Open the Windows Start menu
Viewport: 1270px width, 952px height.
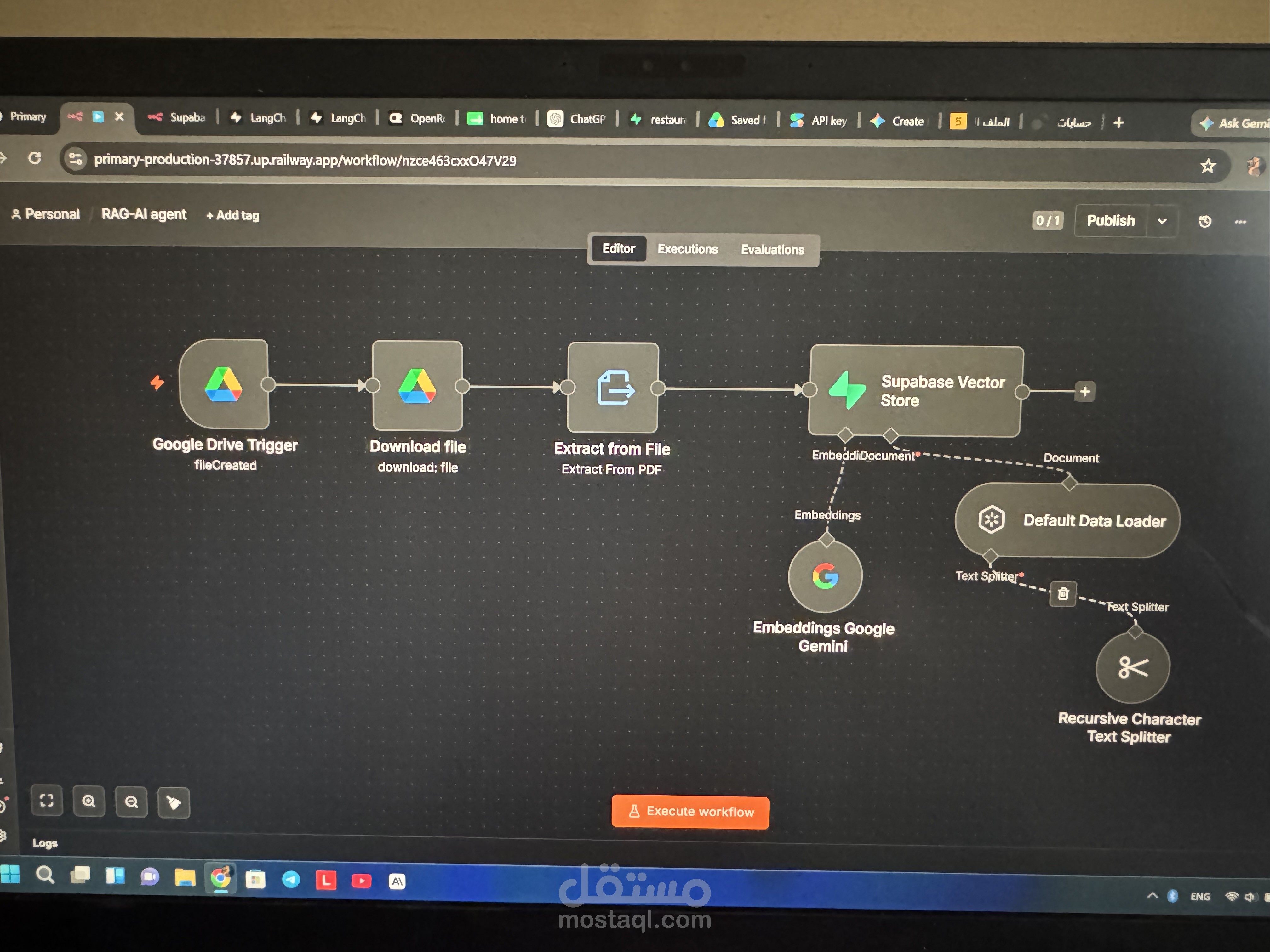[10, 874]
